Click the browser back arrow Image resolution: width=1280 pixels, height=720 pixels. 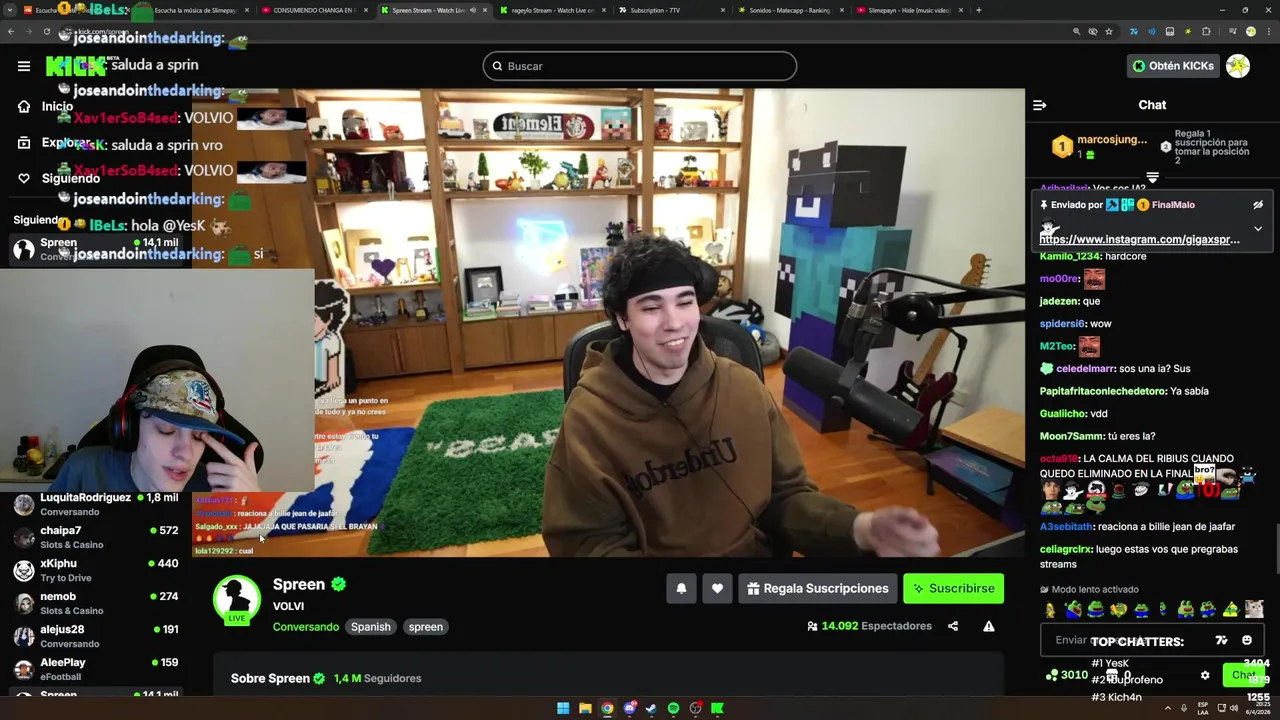[x=11, y=31]
